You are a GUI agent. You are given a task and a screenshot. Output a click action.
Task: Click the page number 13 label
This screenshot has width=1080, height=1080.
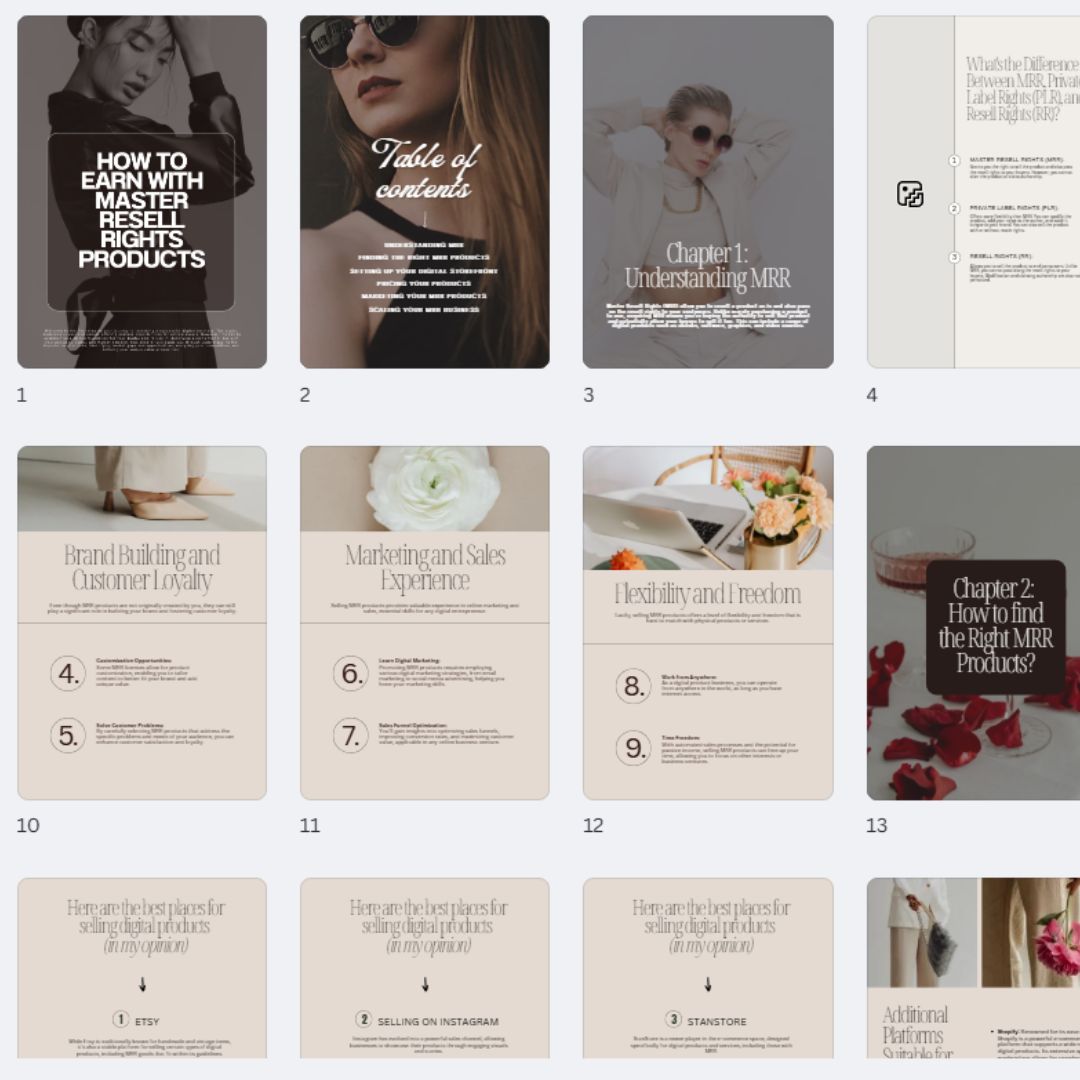coord(877,825)
